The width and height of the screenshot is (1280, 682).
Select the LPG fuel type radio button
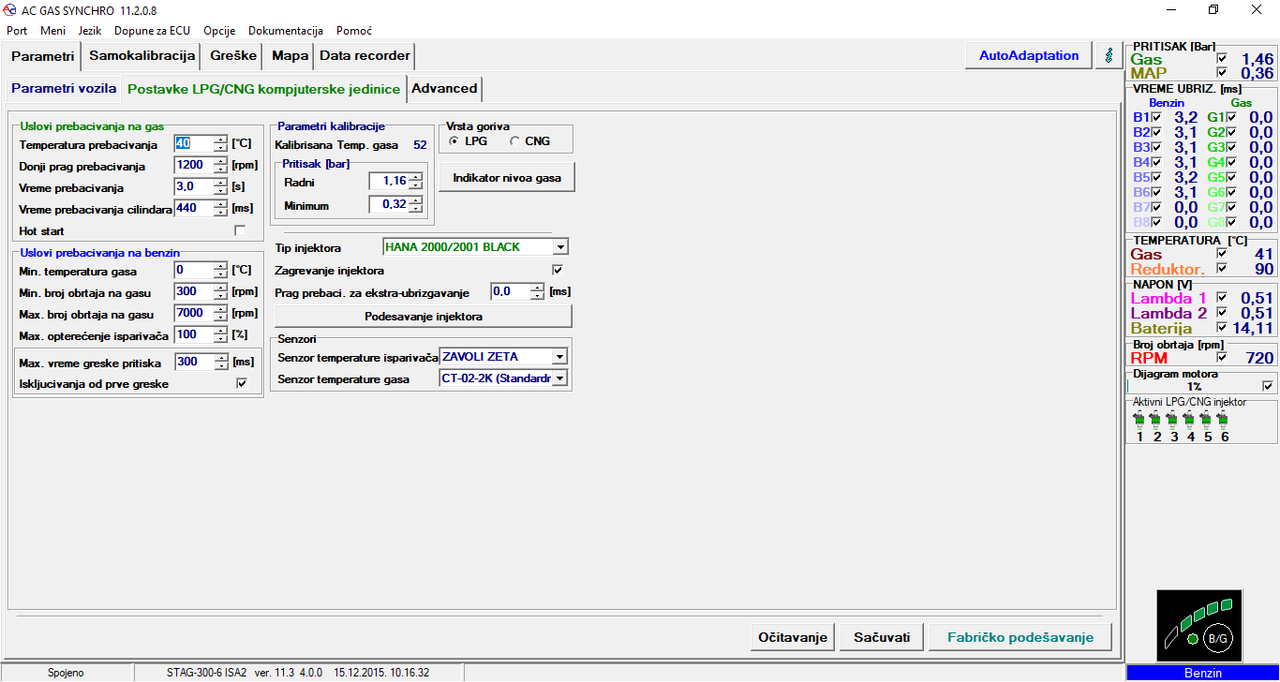pos(453,142)
